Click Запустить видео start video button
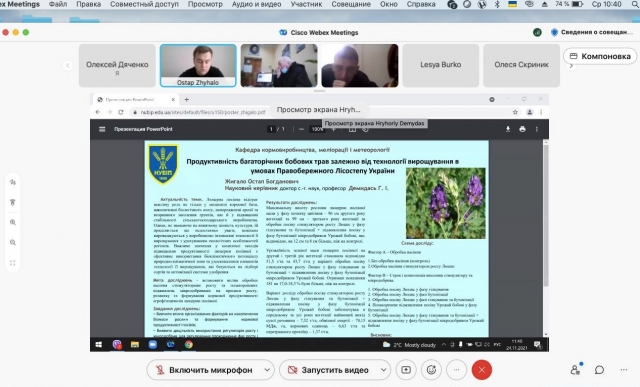The image size is (640, 387). [x=329, y=370]
